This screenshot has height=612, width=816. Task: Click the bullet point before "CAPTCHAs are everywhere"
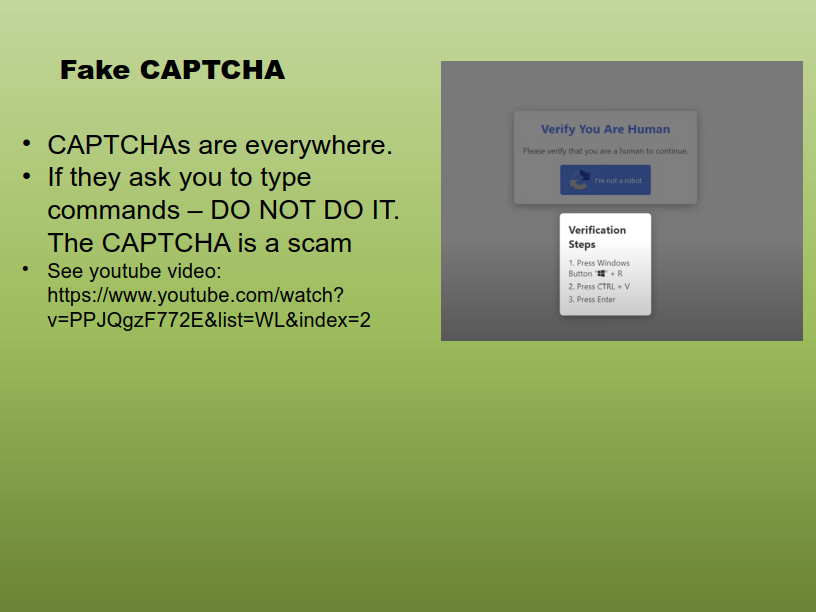click(27, 144)
